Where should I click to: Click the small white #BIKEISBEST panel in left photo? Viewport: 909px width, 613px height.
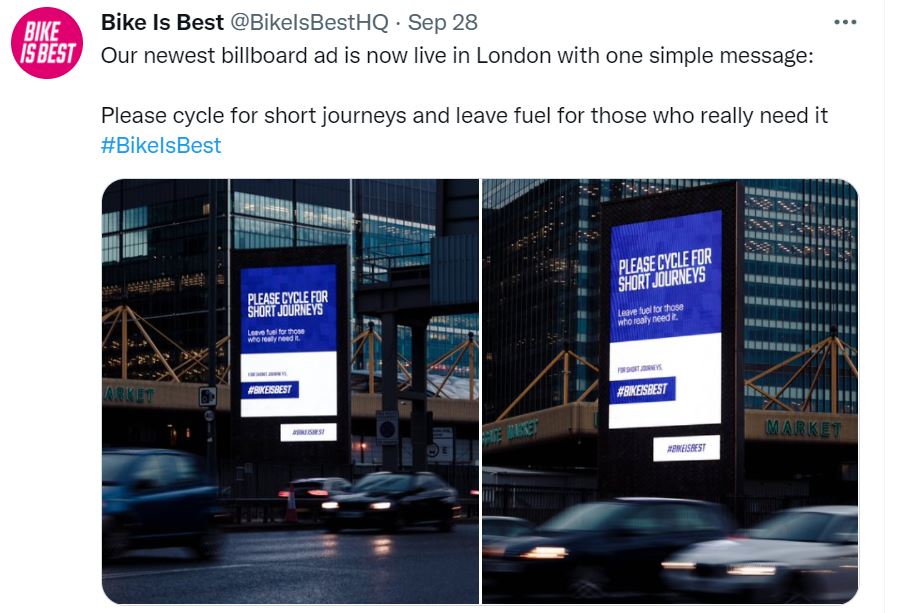[308, 432]
